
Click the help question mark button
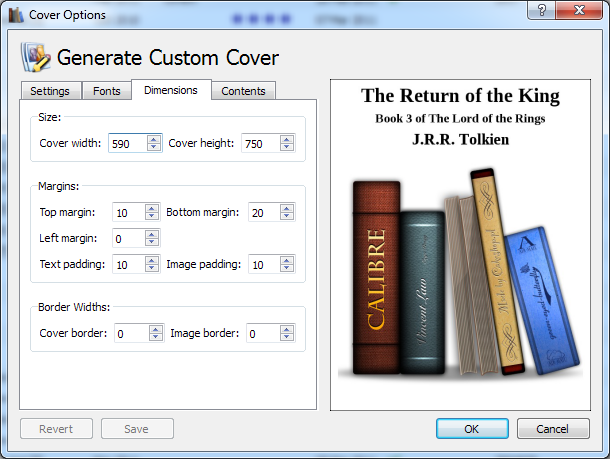tap(542, 10)
